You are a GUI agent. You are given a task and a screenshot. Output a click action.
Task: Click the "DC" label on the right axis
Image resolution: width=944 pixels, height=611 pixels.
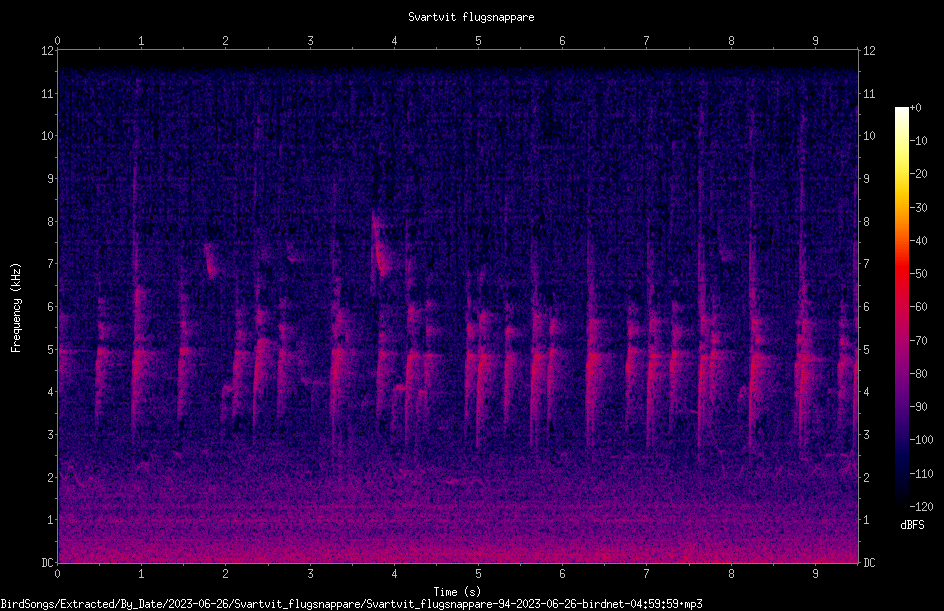pos(869,562)
